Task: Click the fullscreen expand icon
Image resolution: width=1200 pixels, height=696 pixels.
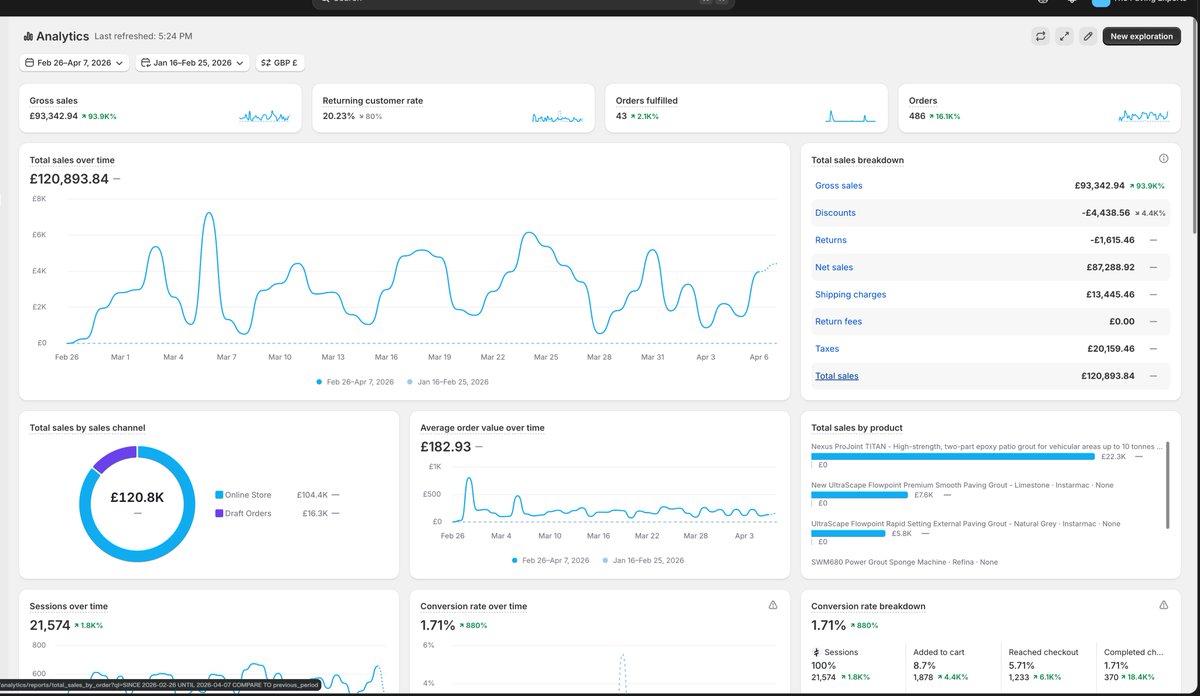Action: (1064, 36)
